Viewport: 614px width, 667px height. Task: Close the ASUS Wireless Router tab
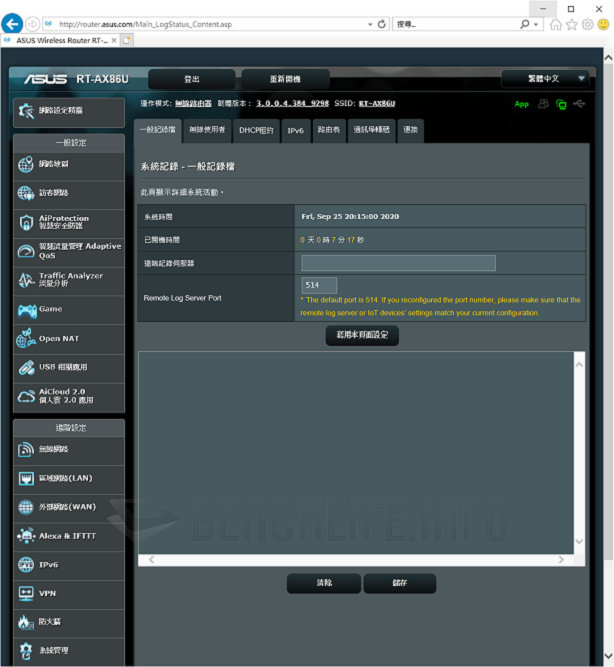point(114,40)
